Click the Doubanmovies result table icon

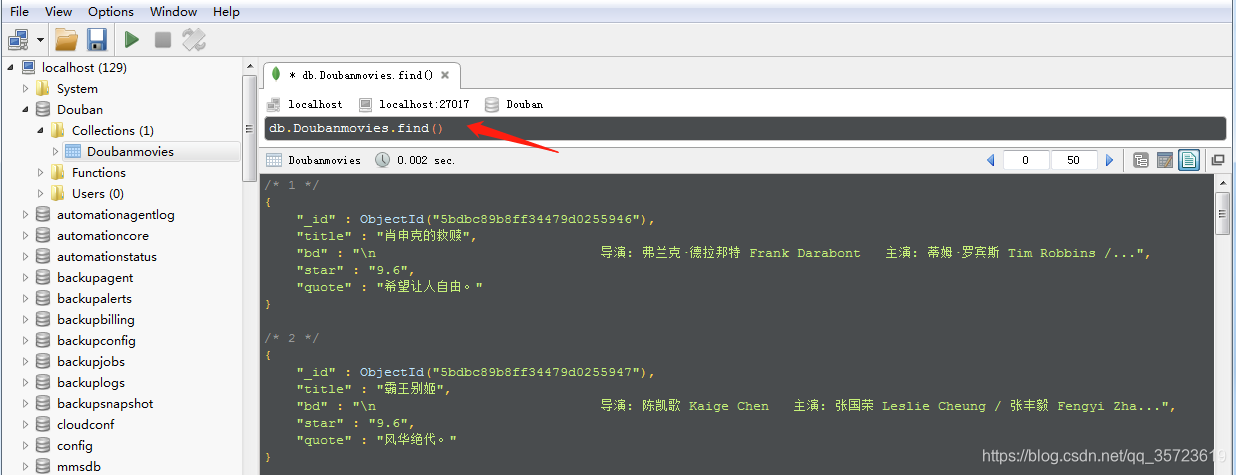tap(274, 160)
